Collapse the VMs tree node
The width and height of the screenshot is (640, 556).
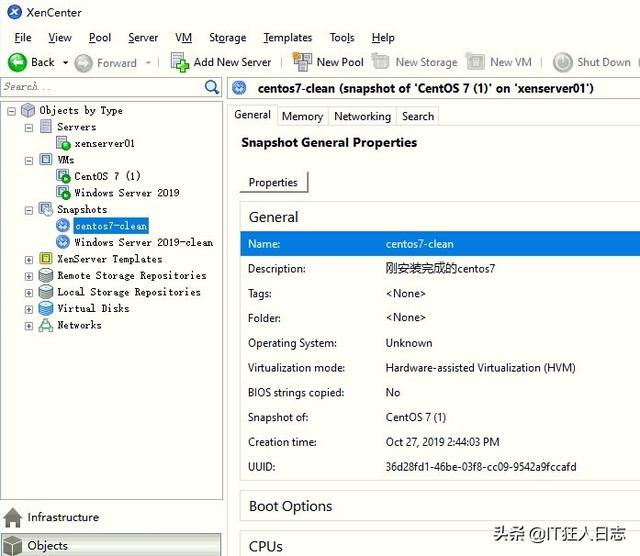pos(29,160)
